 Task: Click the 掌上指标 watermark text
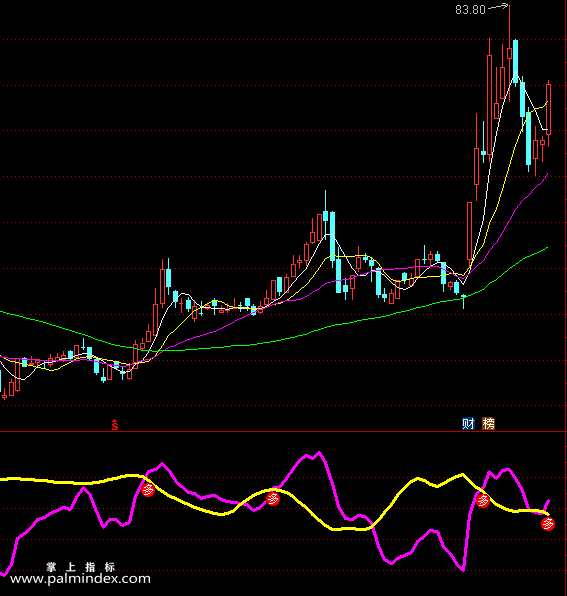click(81, 567)
